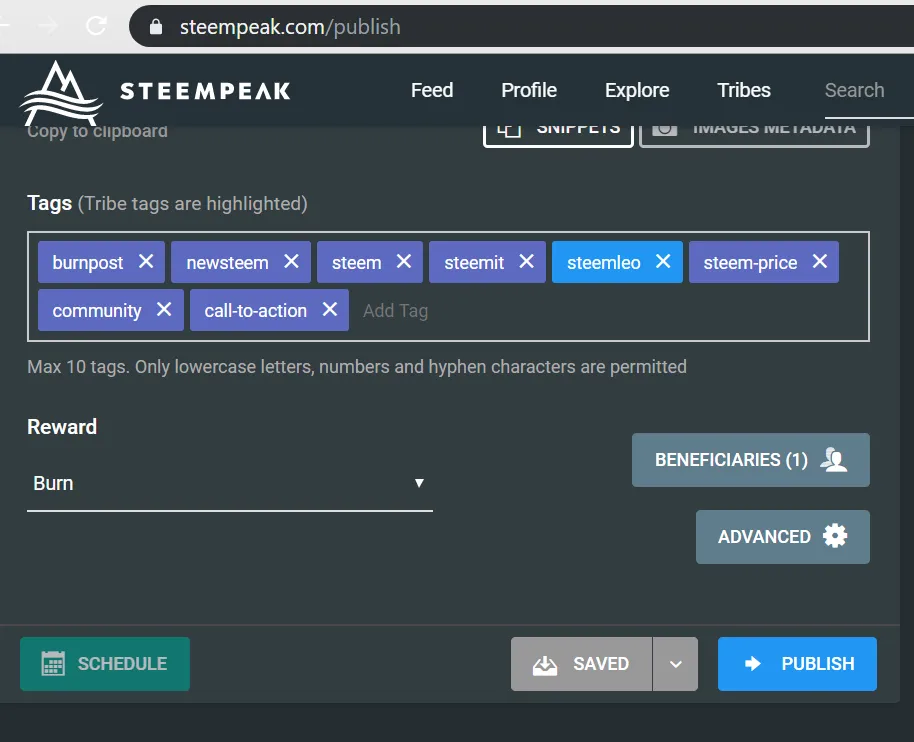Remove the steem tag
Screen dimensions: 914x742
(404, 262)
